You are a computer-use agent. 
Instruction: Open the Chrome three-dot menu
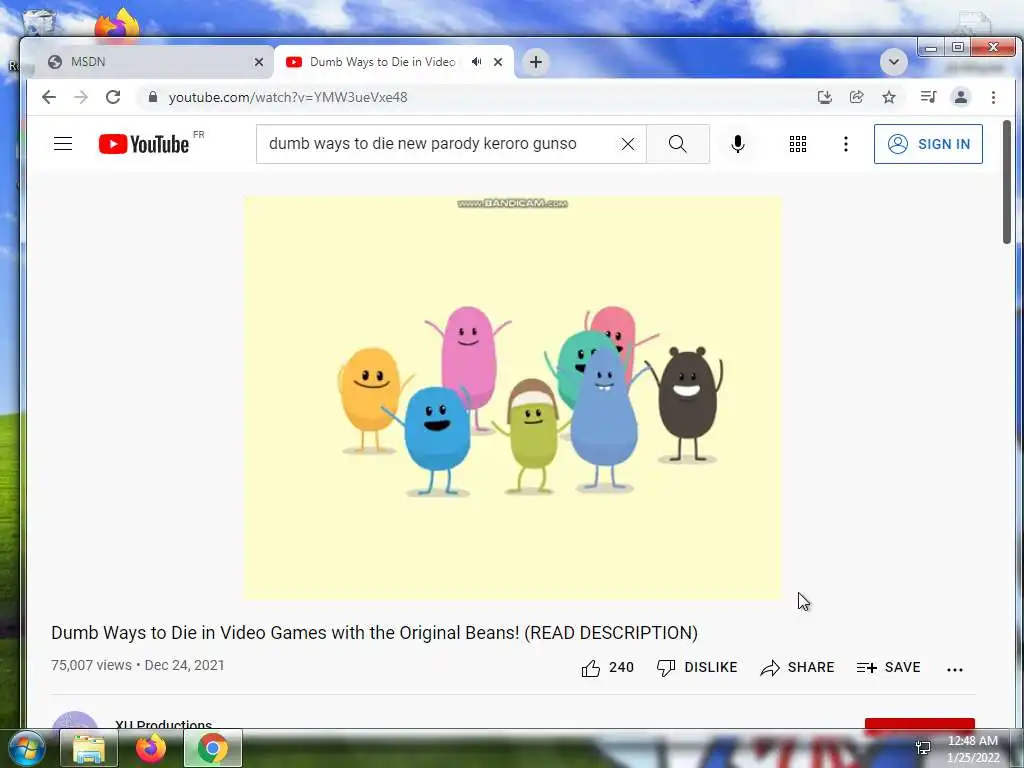[x=993, y=97]
